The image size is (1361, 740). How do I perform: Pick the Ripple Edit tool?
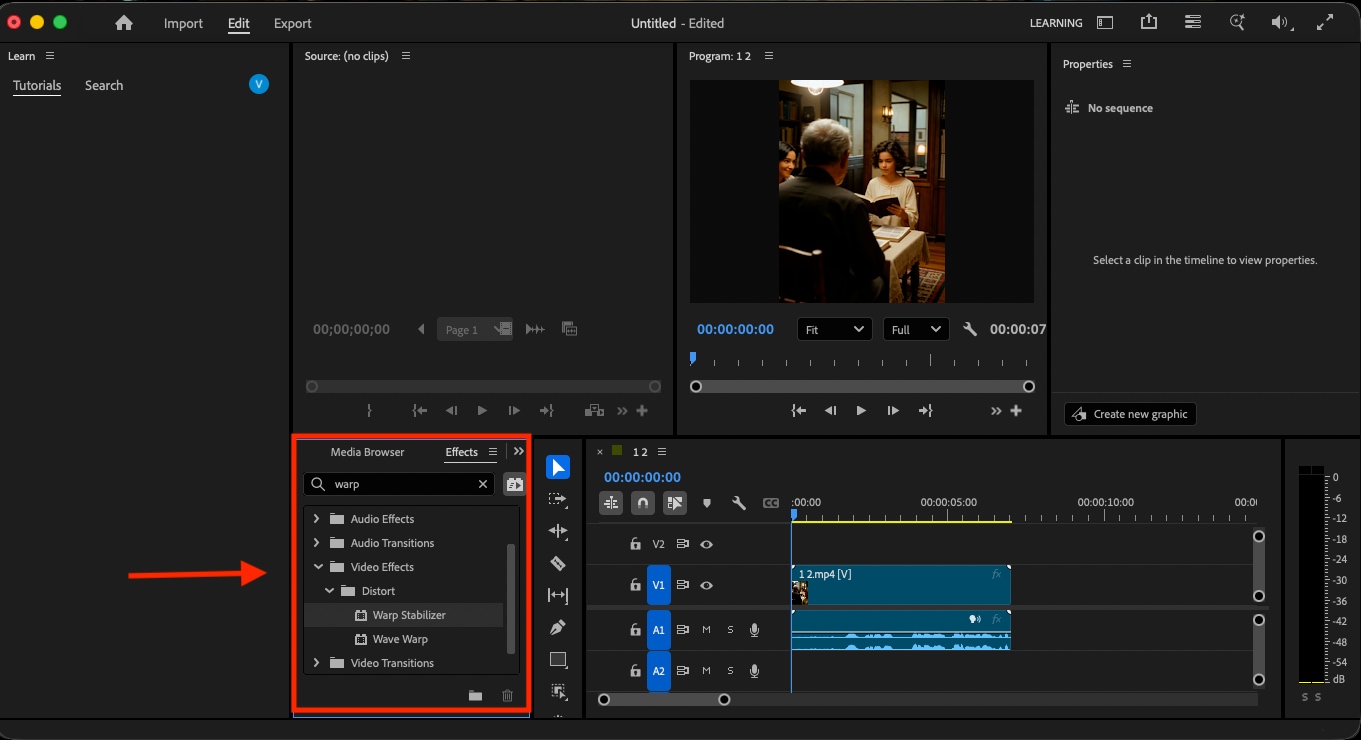[558, 531]
